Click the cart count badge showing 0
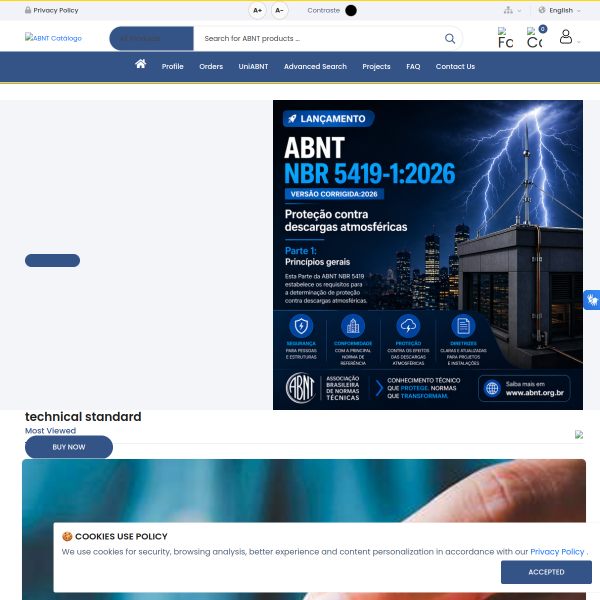Viewport: 600px width, 600px height. point(543,29)
